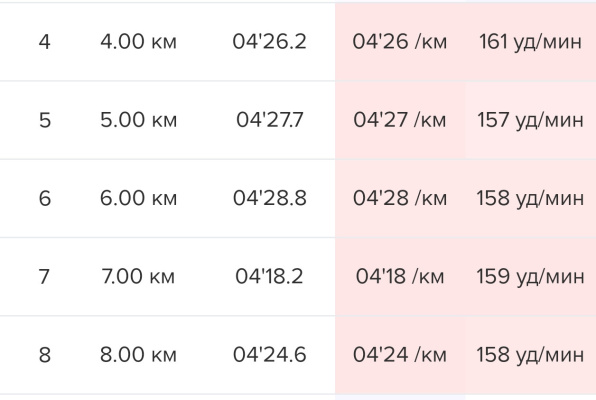Click the 5.00 км distance cell

(x=138, y=120)
